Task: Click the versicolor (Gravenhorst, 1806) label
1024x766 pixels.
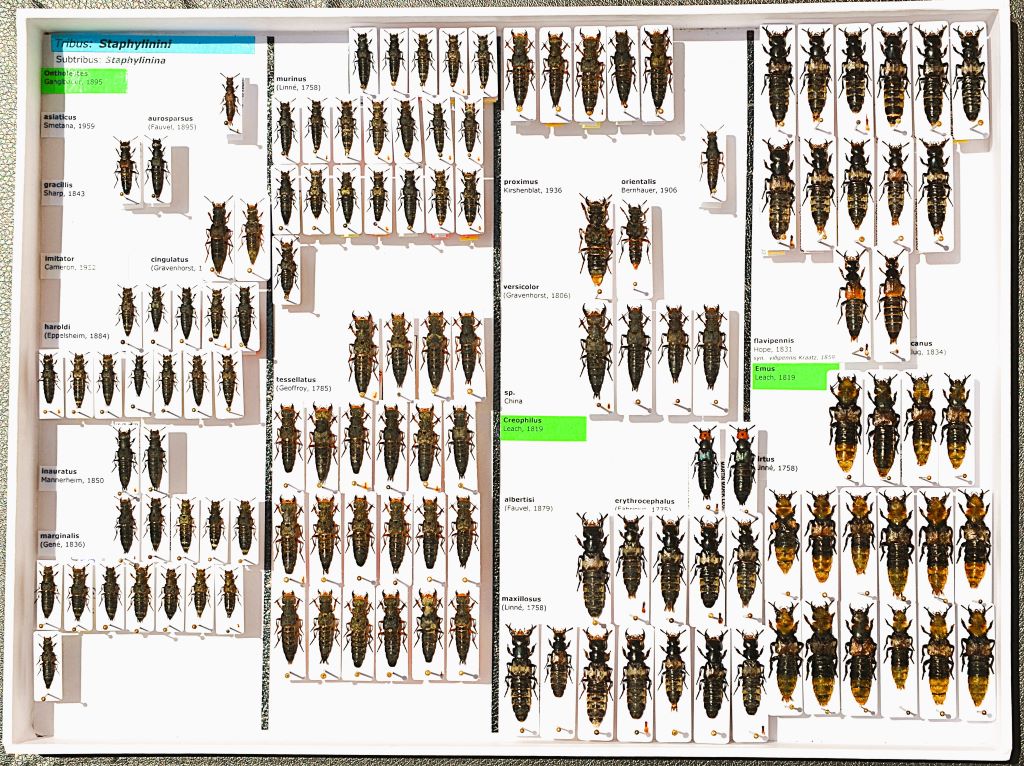Action: 537,291
